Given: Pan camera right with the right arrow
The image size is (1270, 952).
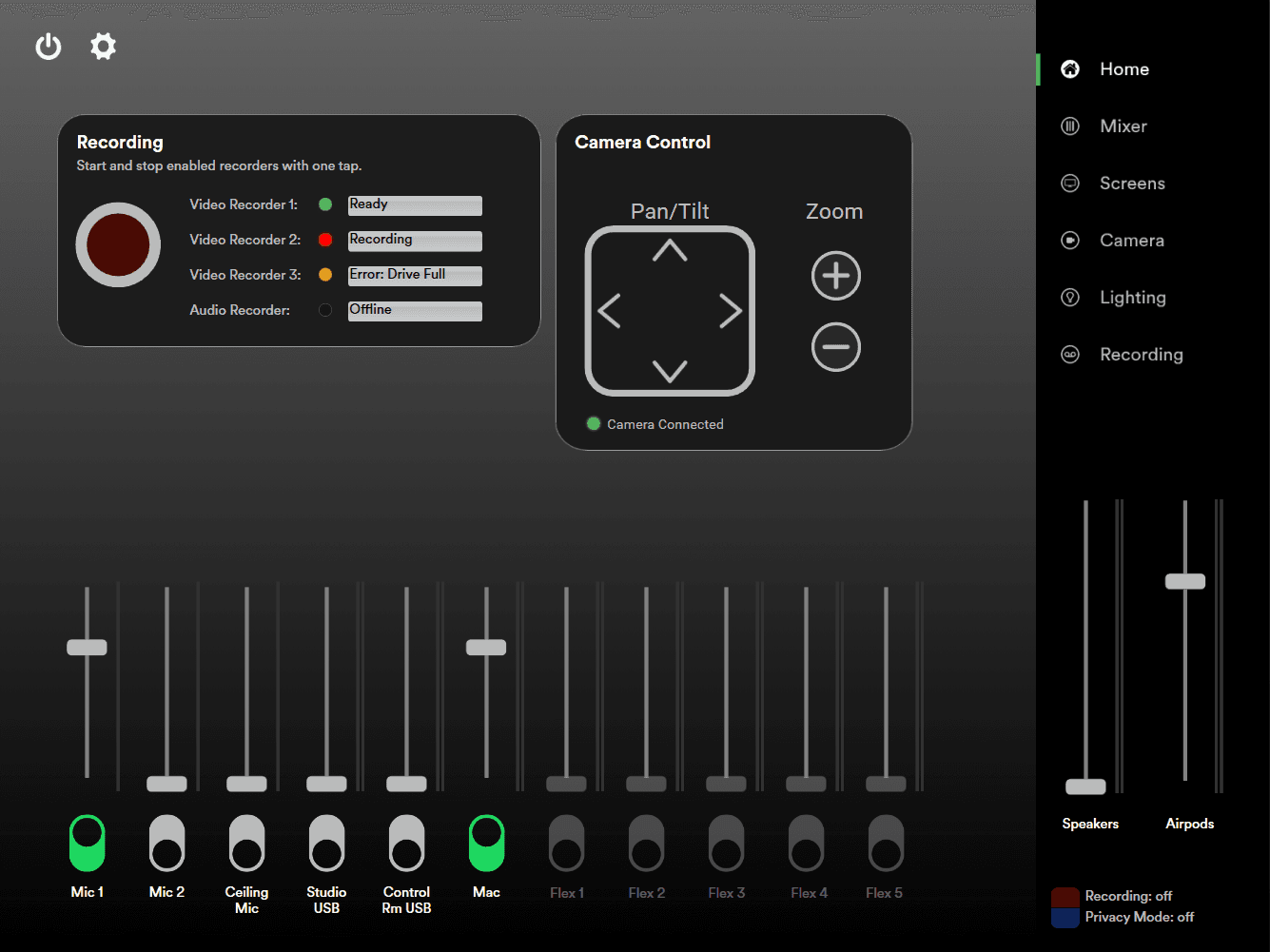Looking at the screenshot, I should pos(730,311).
